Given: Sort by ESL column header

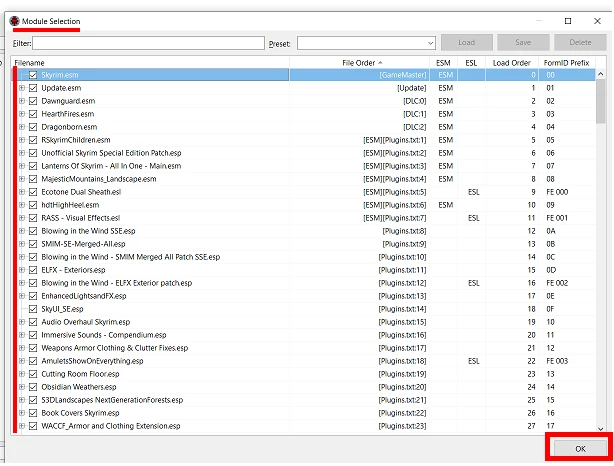Looking at the screenshot, I should [x=471, y=63].
